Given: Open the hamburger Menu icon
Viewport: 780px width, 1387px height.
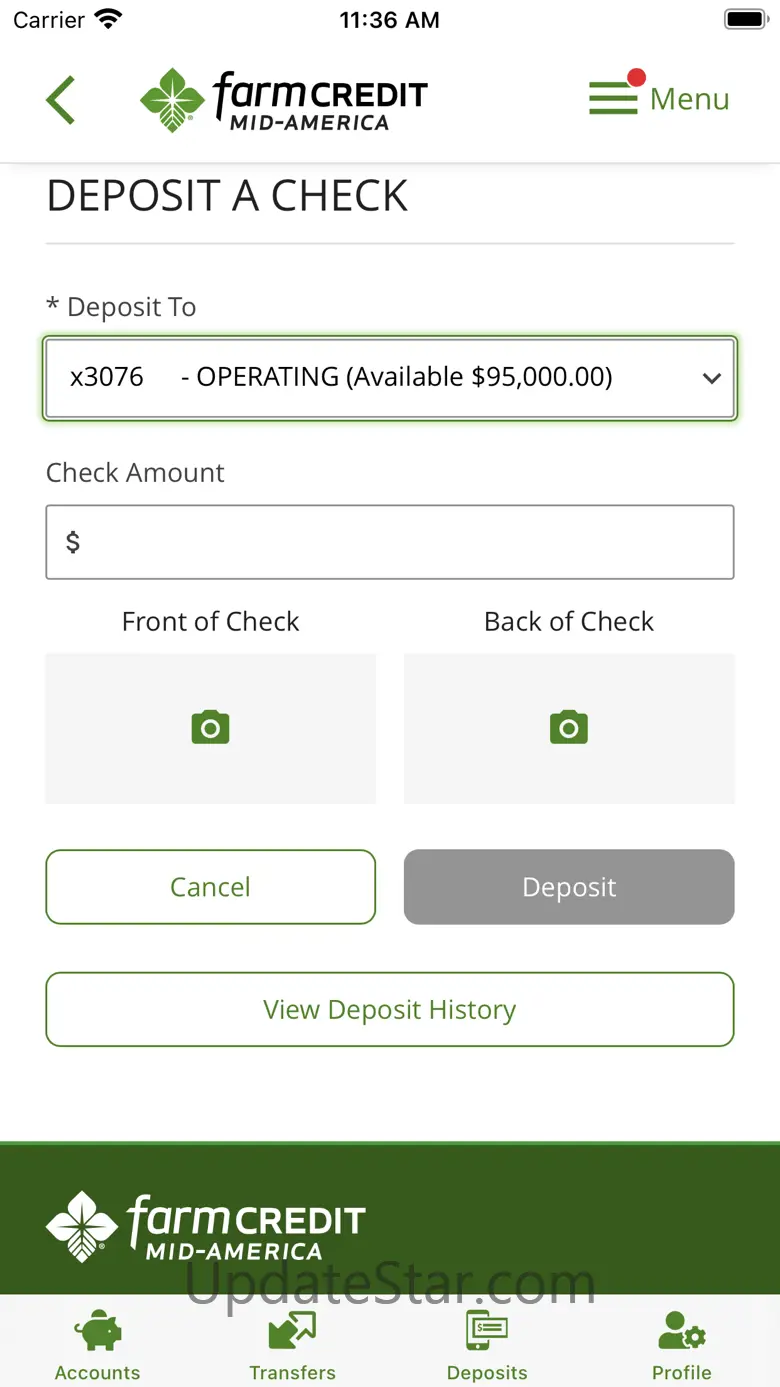Looking at the screenshot, I should click(613, 98).
